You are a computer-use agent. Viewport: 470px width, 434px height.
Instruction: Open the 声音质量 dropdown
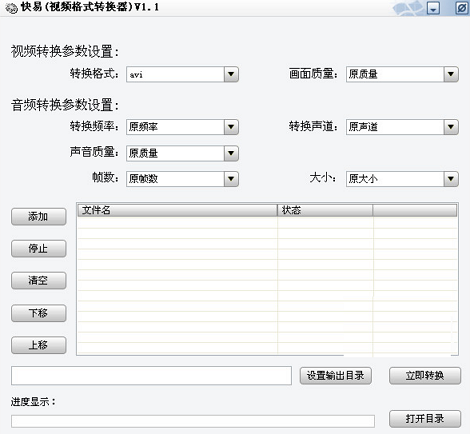click(182, 153)
